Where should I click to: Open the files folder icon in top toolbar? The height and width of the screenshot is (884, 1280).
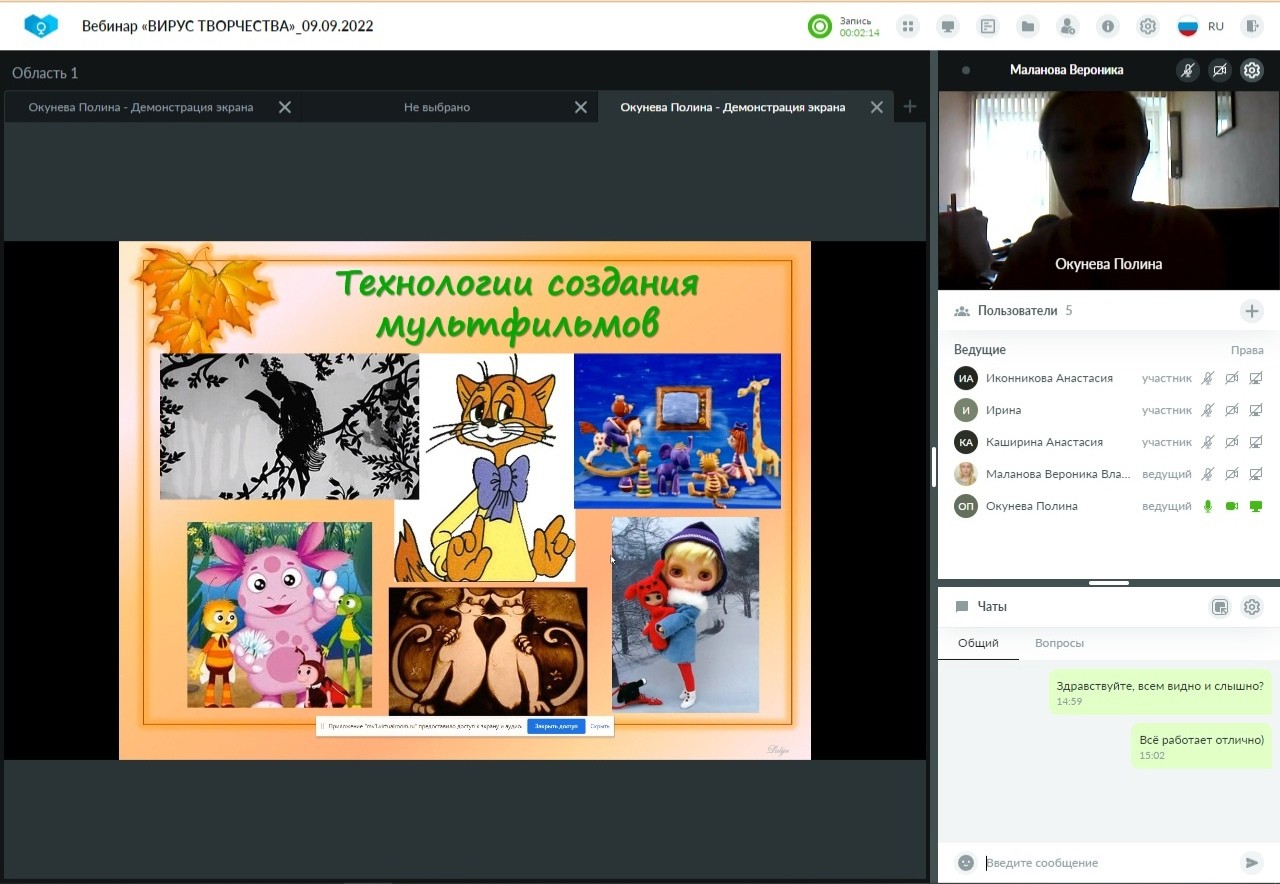(1027, 27)
